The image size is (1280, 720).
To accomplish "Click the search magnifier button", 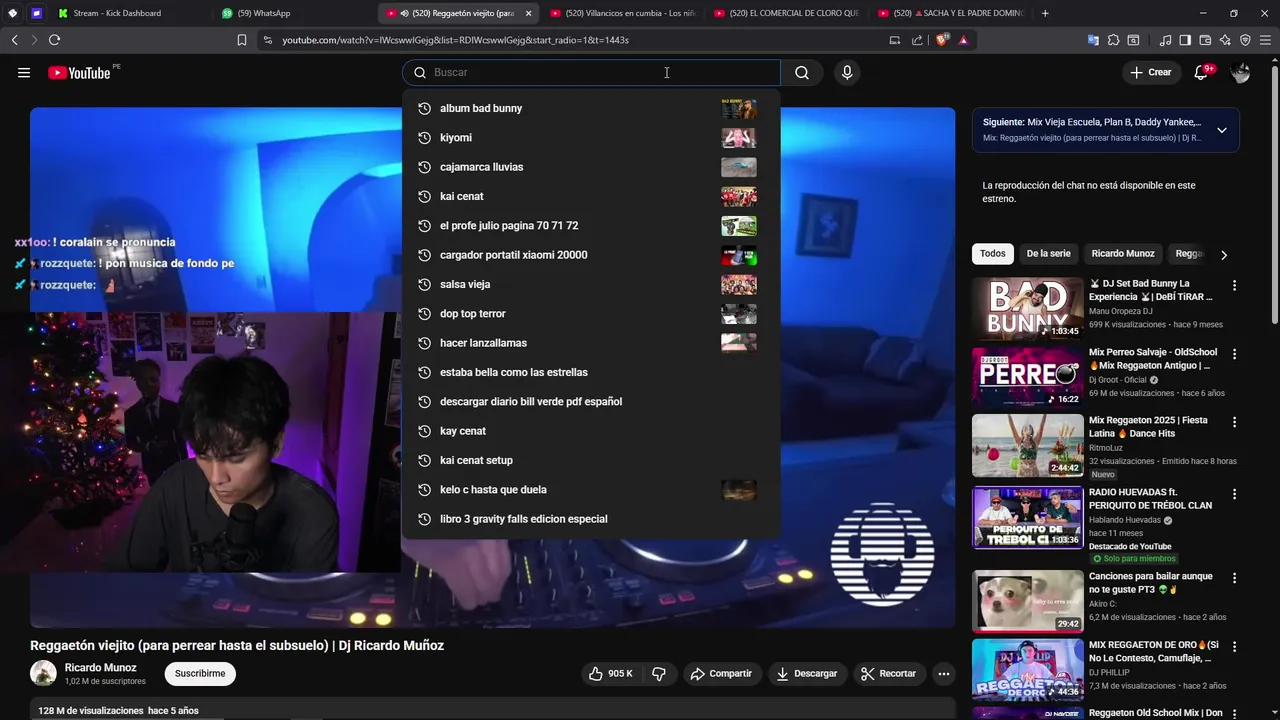I will point(802,72).
